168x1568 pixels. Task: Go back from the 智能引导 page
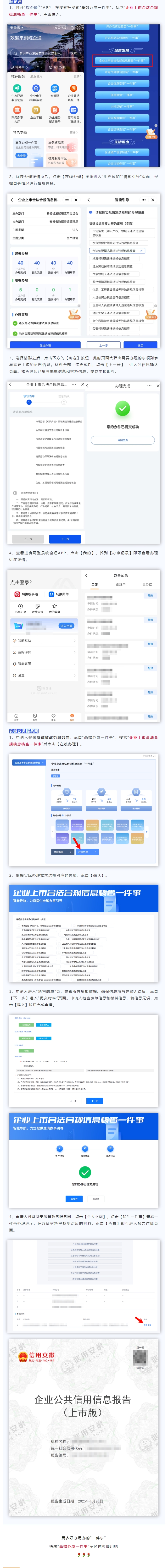click(89, 200)
